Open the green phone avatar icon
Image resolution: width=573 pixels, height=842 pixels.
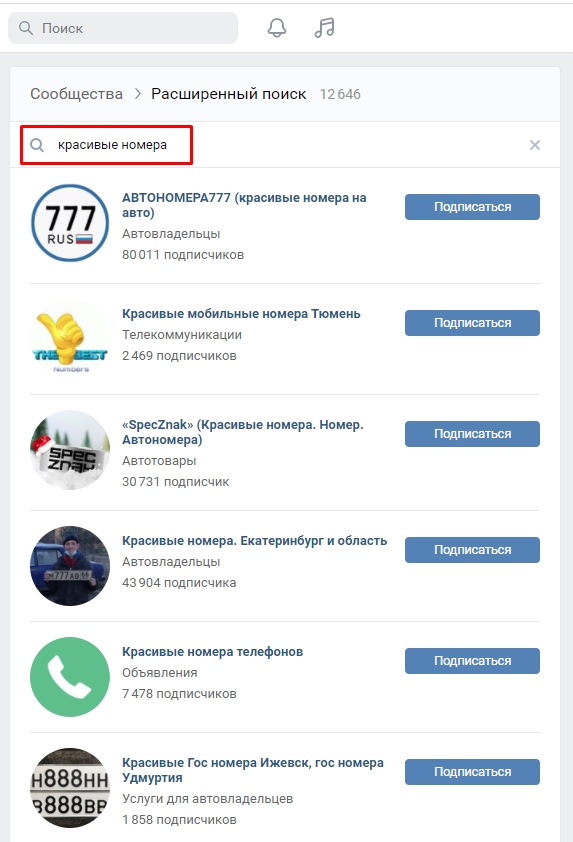coord(70,677)
